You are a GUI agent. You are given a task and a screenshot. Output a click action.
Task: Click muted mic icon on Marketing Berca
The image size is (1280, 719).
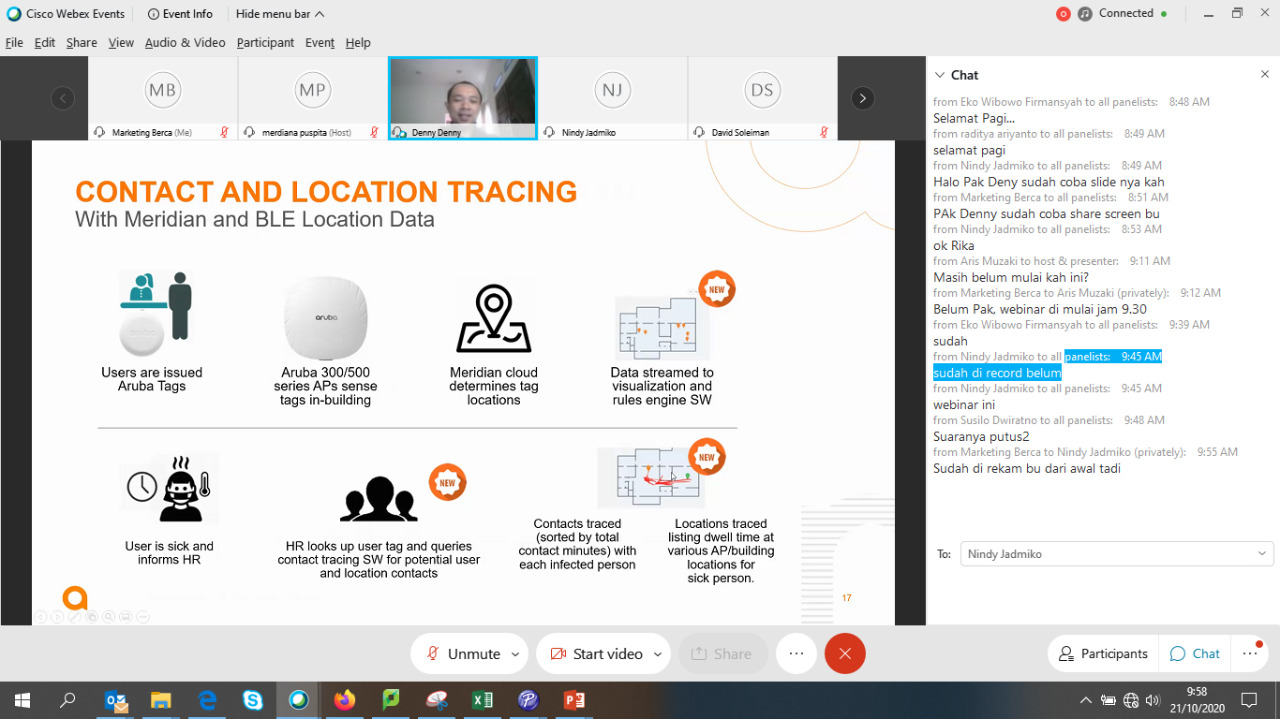pyautogui.click(x=224, y=132)
